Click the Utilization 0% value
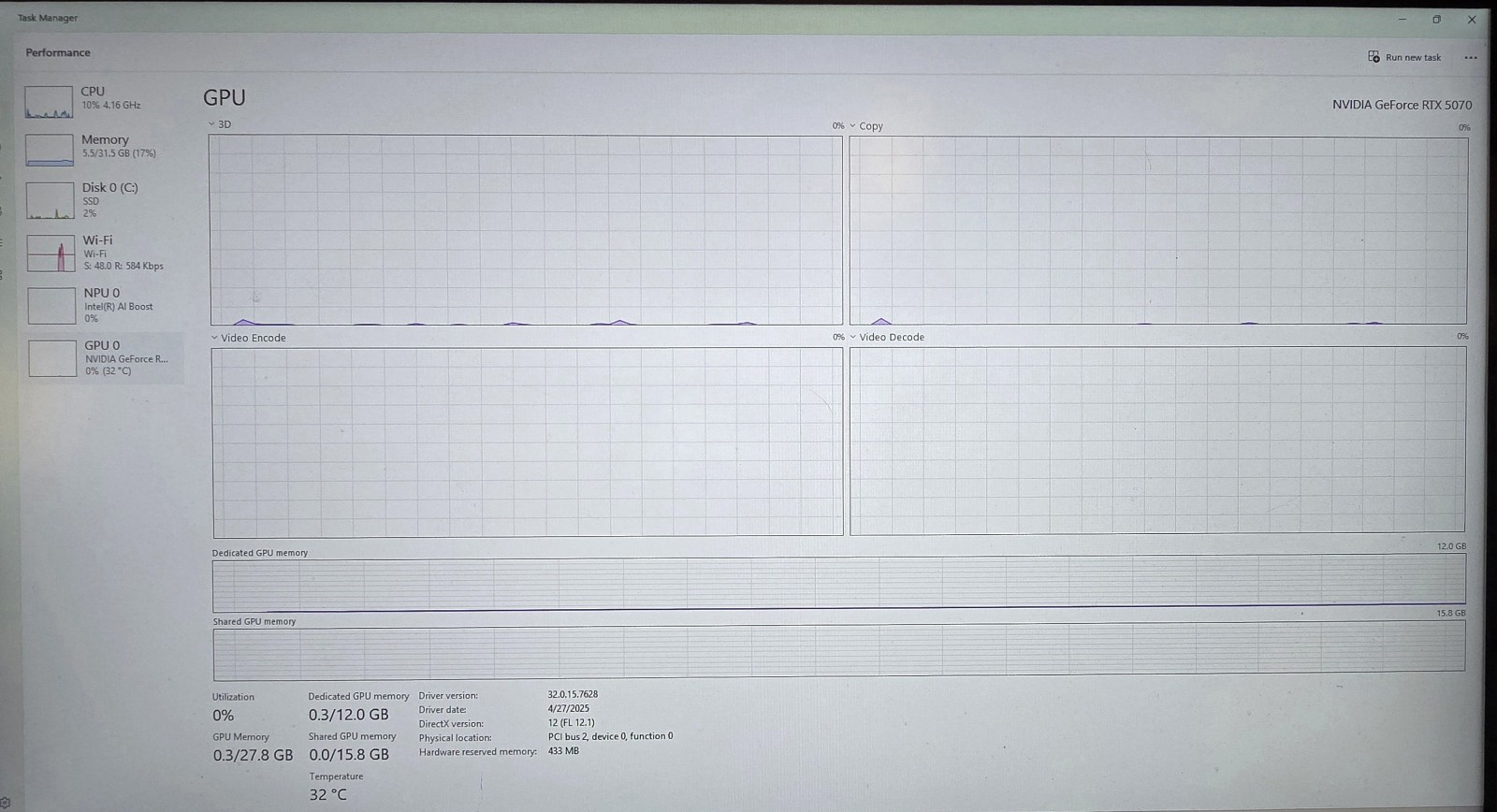This screenshot has width=1497, height=812. click(223, 716)
